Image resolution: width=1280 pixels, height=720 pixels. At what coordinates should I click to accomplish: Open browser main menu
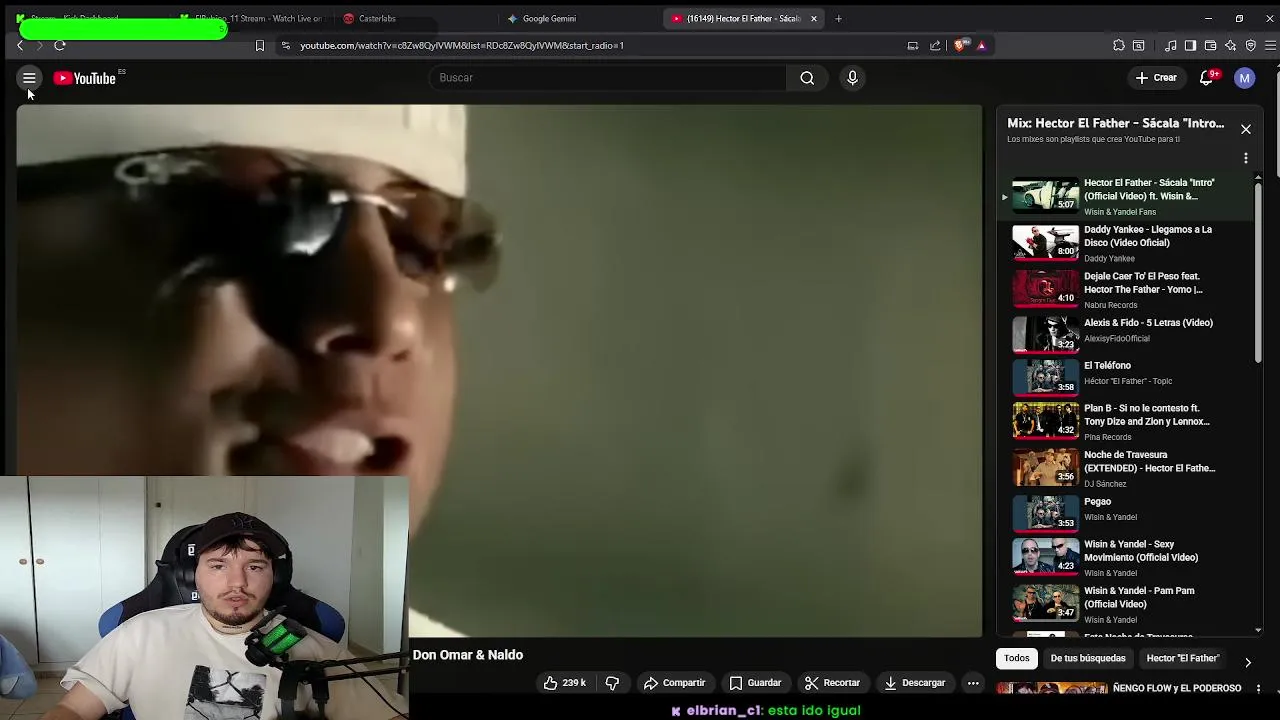coord(1270,45)
